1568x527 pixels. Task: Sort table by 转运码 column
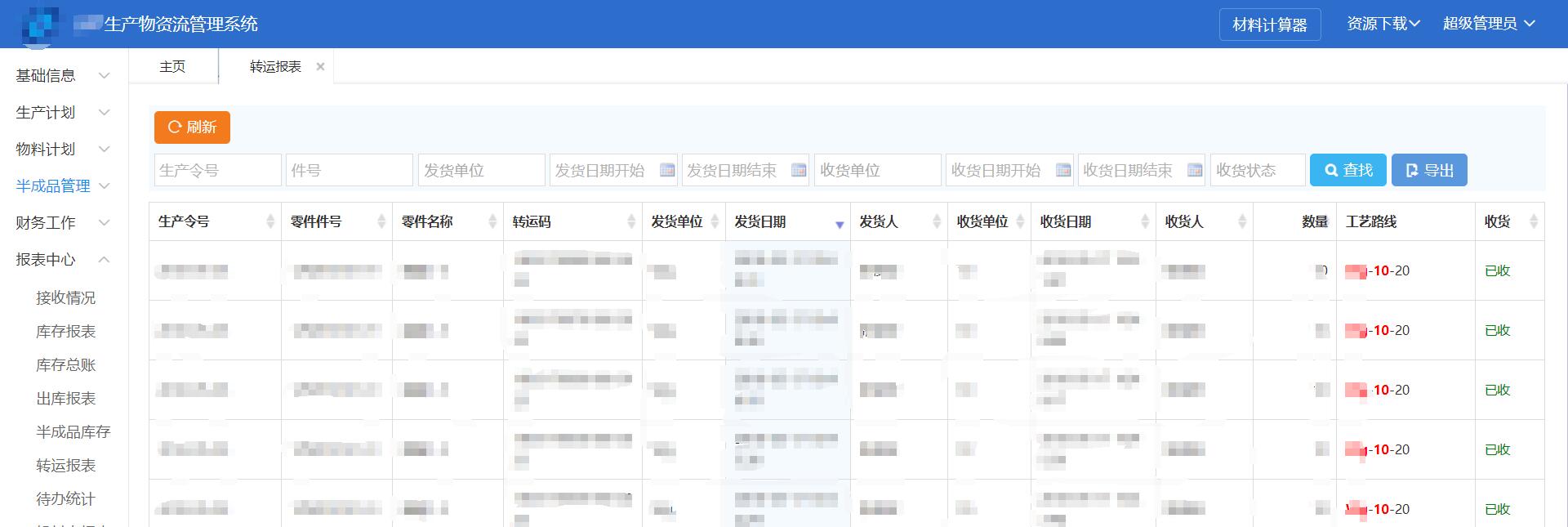[631, 221]
